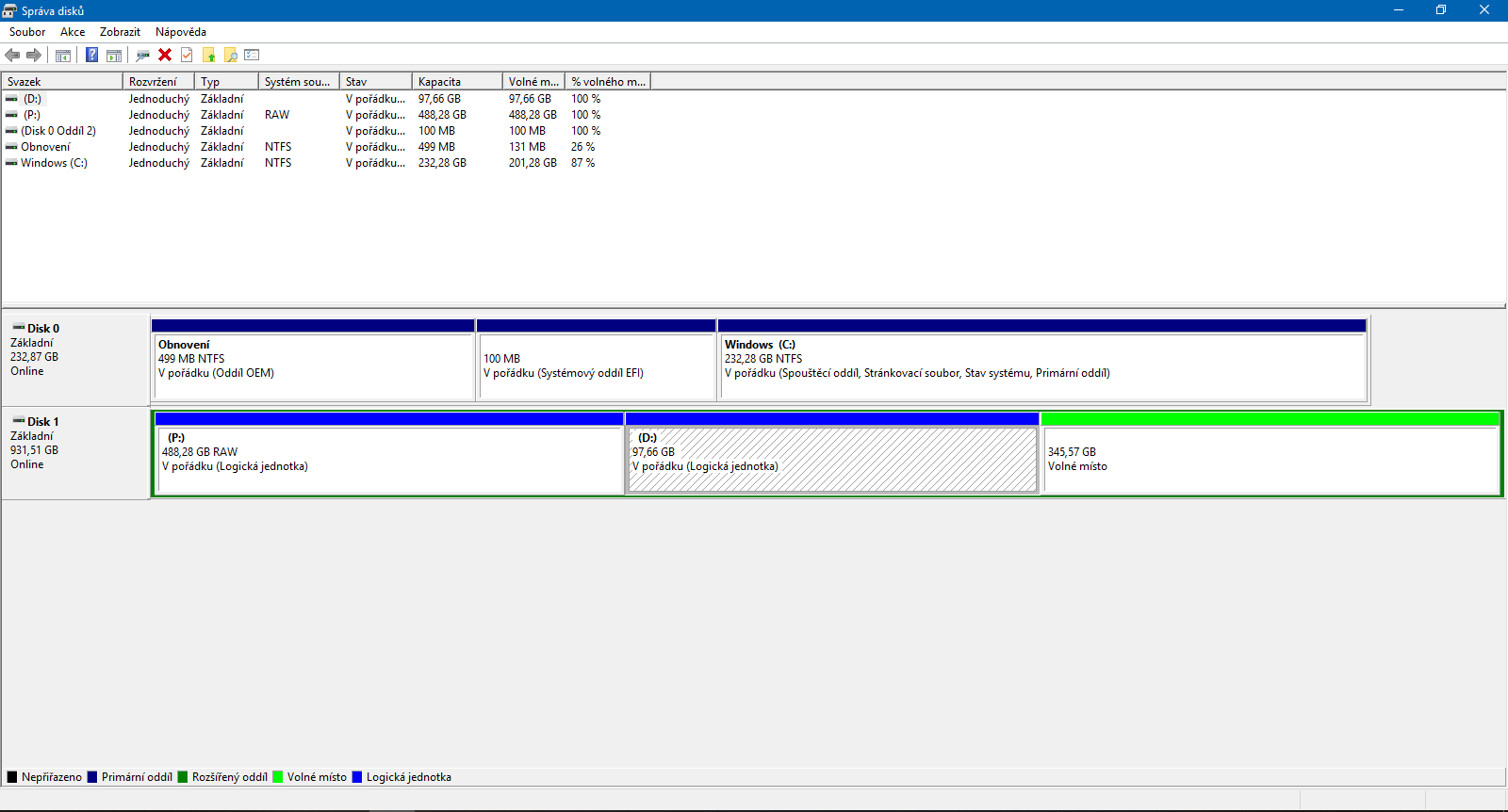Select the Disk 0 label panel
This screenshot has width=1508, height=812.
[75, 360]
